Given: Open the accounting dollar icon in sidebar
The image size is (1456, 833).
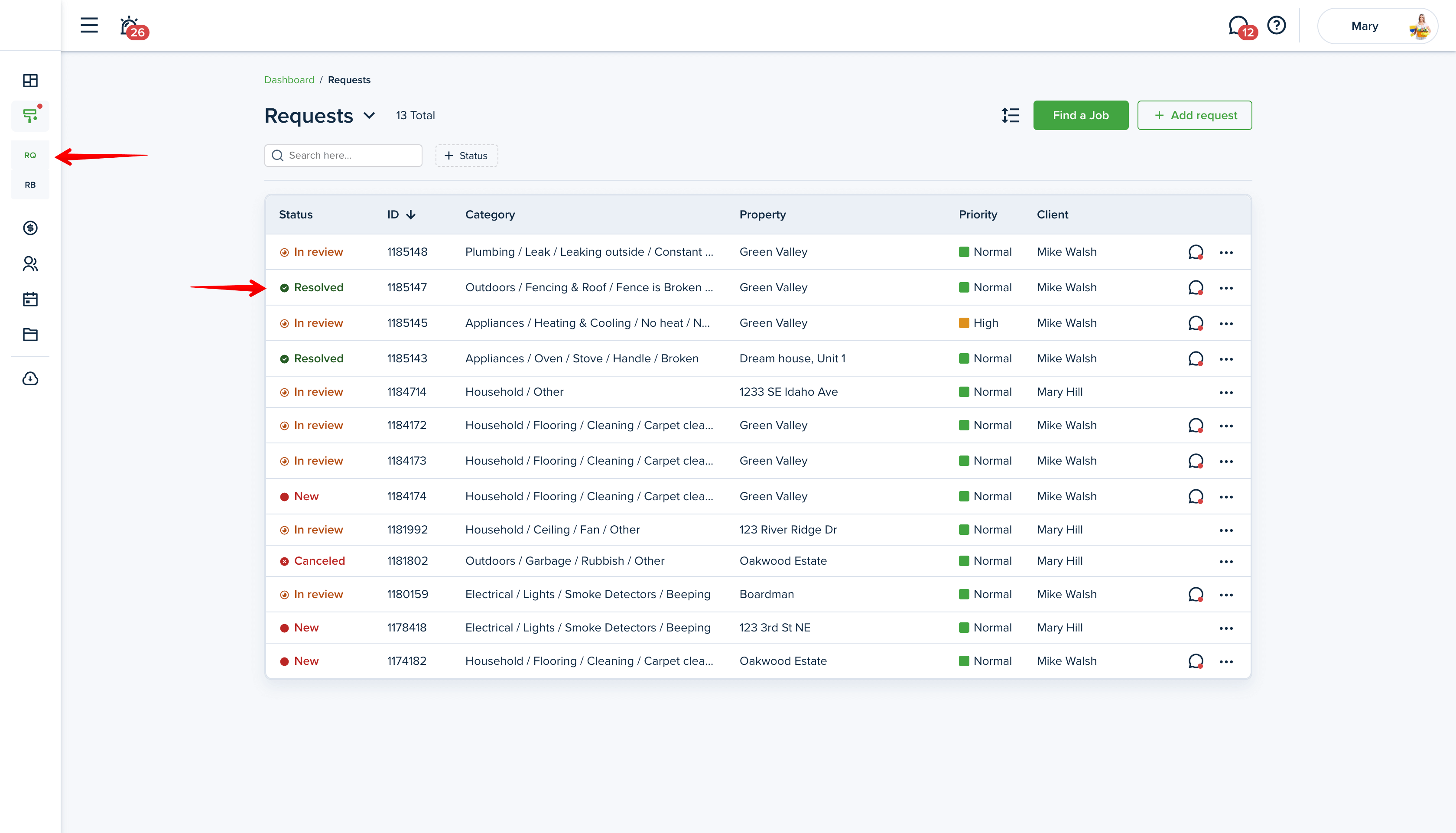Looking at the screenshot, I should (x=30, y=228).
